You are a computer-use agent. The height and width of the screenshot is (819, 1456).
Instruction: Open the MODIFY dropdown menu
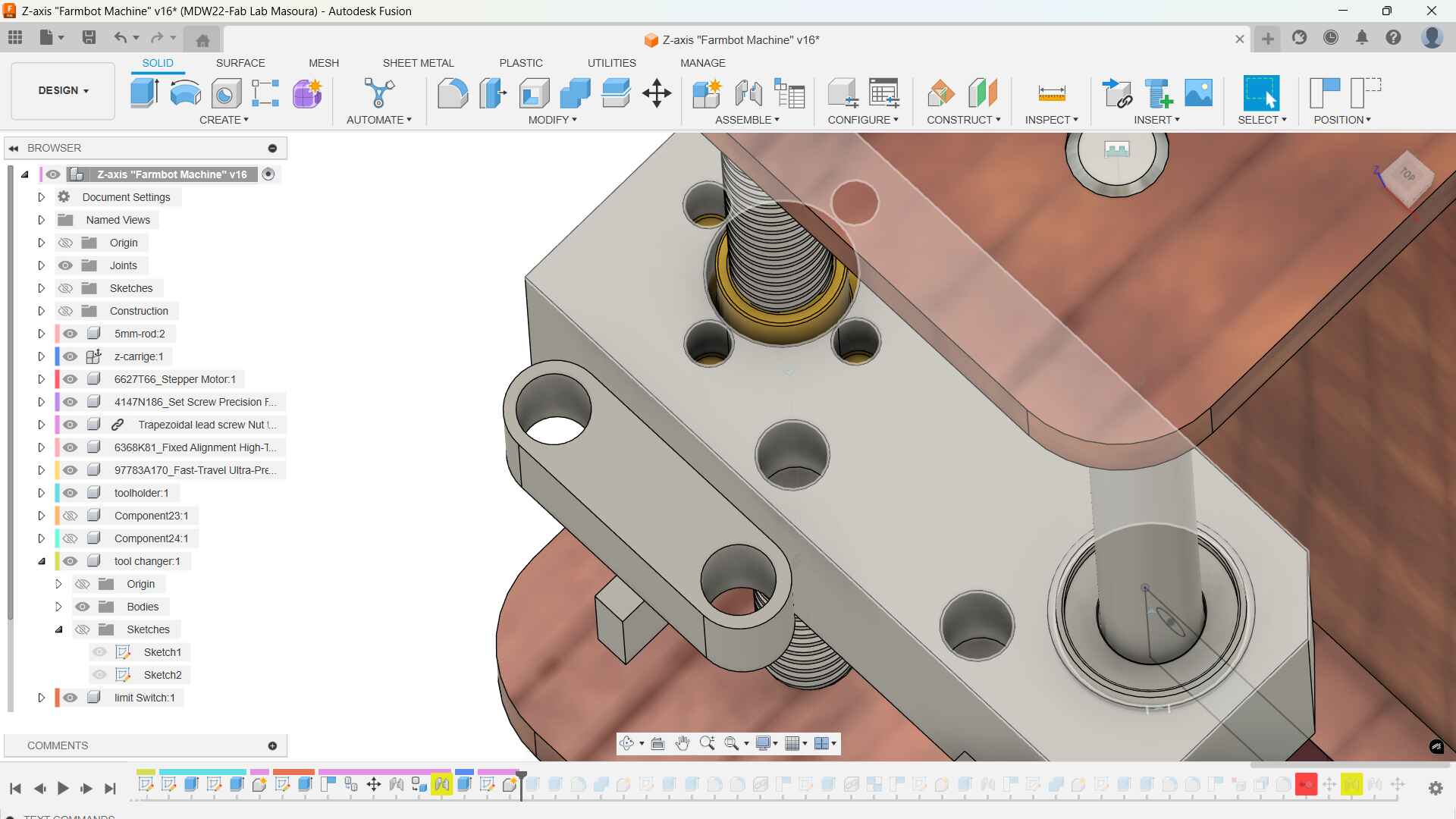[x=552, y=120]
